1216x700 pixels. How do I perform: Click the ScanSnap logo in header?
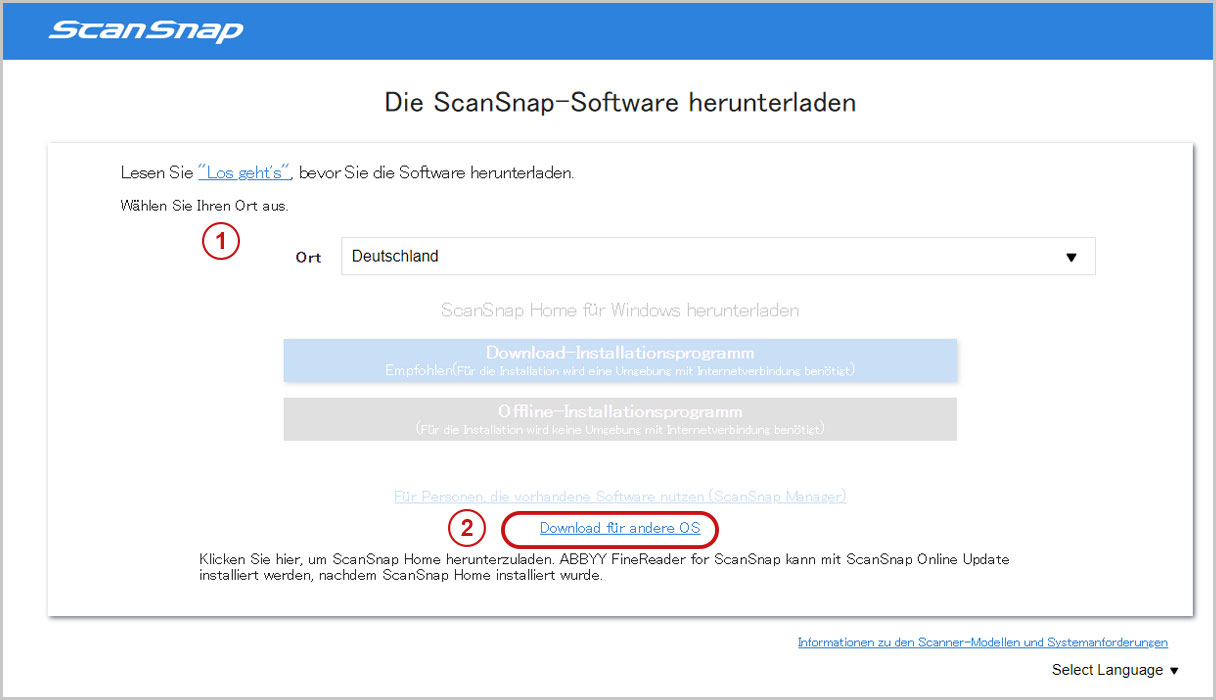(x=145, y=30)
